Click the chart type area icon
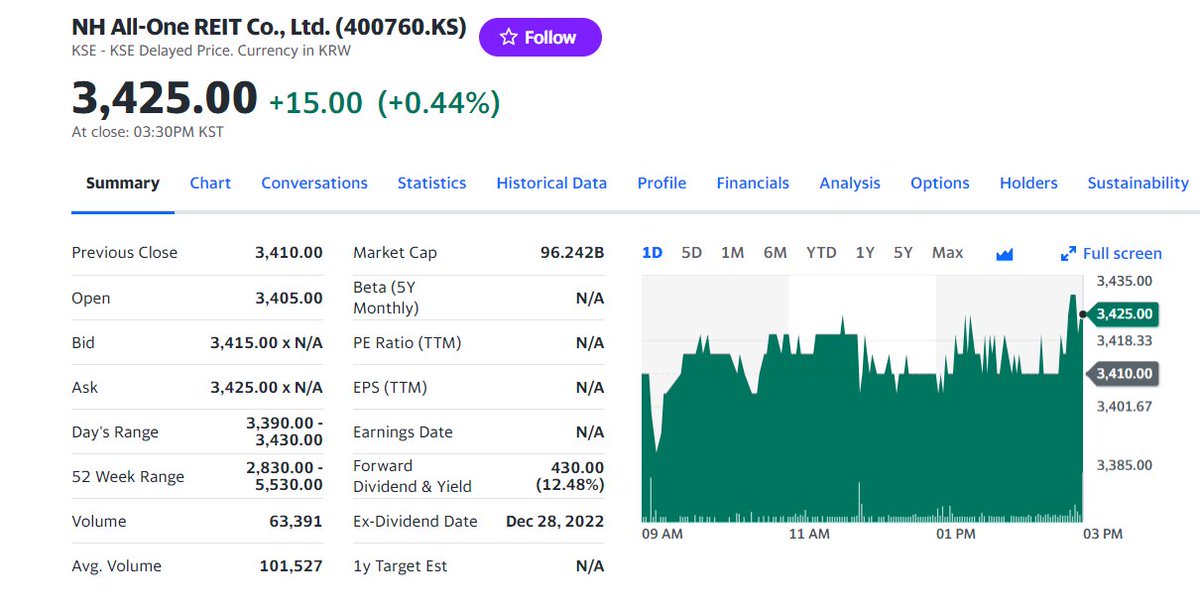This screenshot has height=613, width=1200. pyautogui.click(x=1005, y=254)
